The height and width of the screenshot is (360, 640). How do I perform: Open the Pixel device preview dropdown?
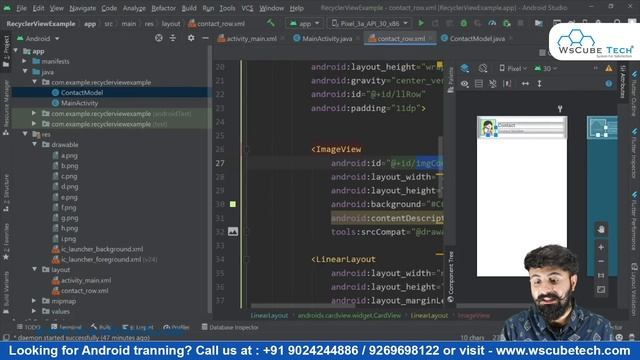coord(513,68)
